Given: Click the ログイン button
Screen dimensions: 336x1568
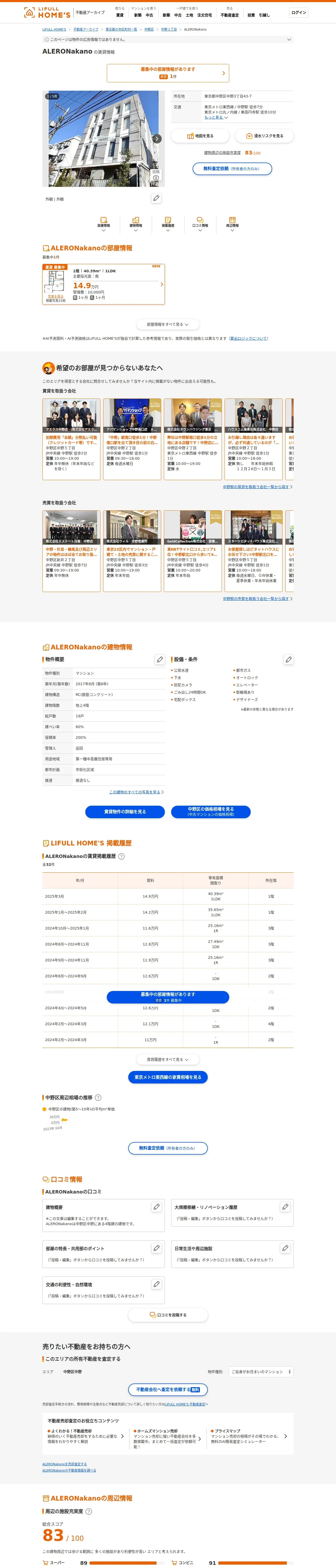Looking at the screenshot, I should click(299, 12).
